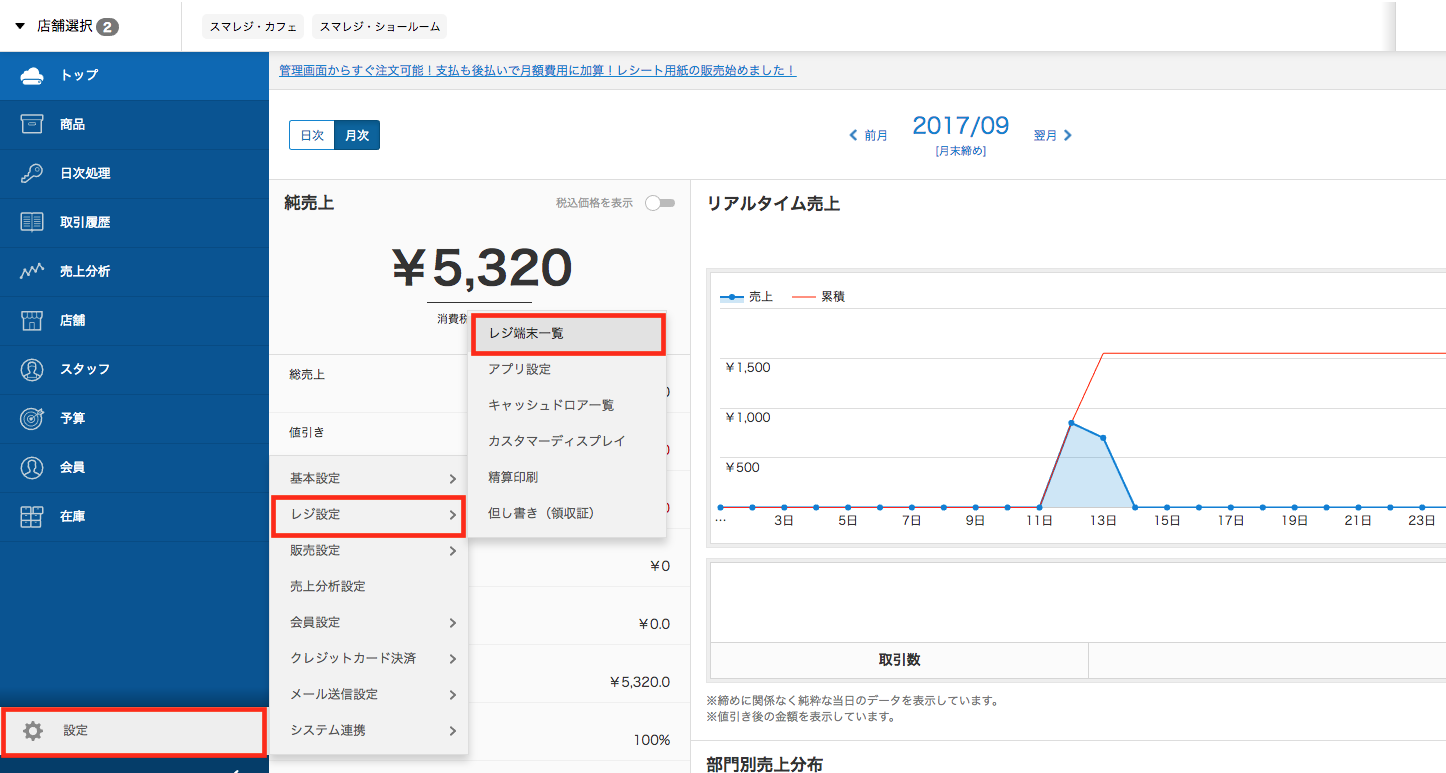1446x773 pixels.
Task: Select the 月次 view button
Action: 357,135
